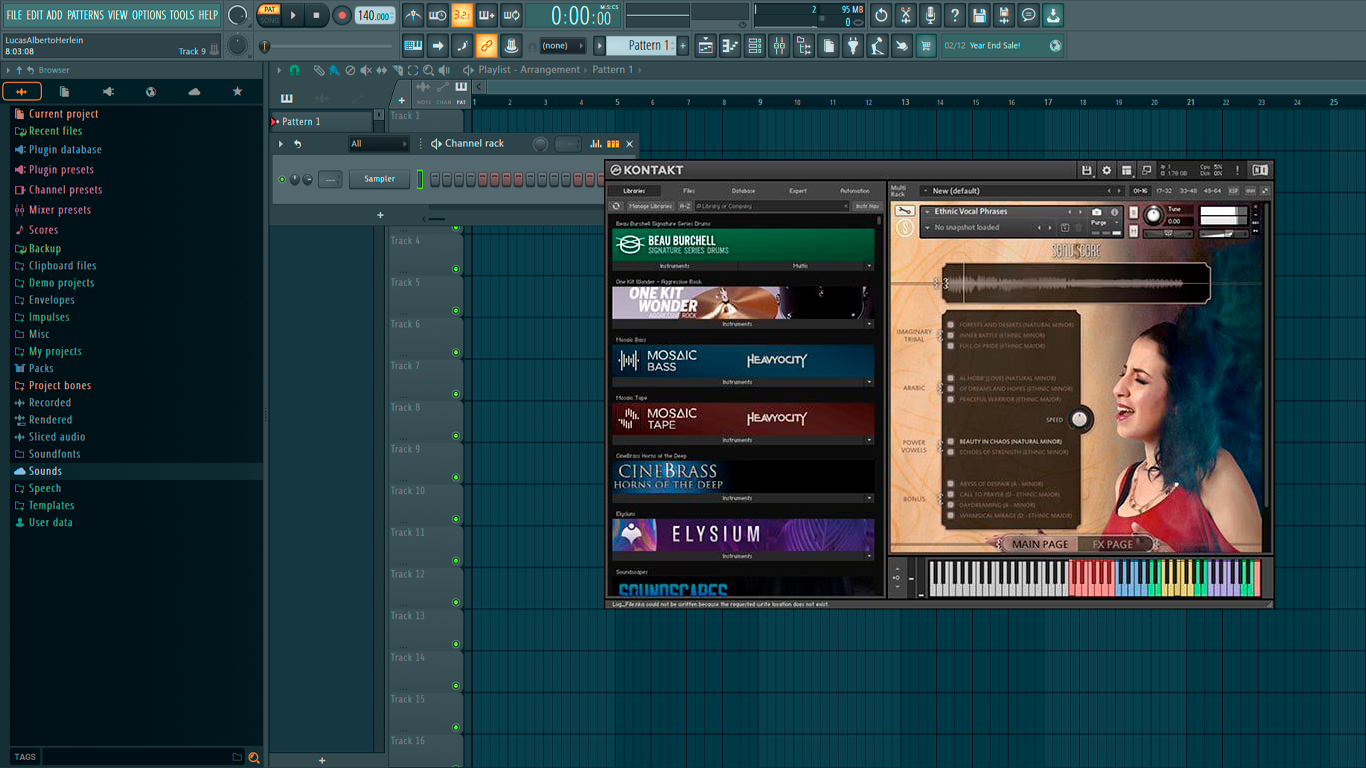
Task: Open the channel rack 'All' filter dropdown
Action: 378,144
